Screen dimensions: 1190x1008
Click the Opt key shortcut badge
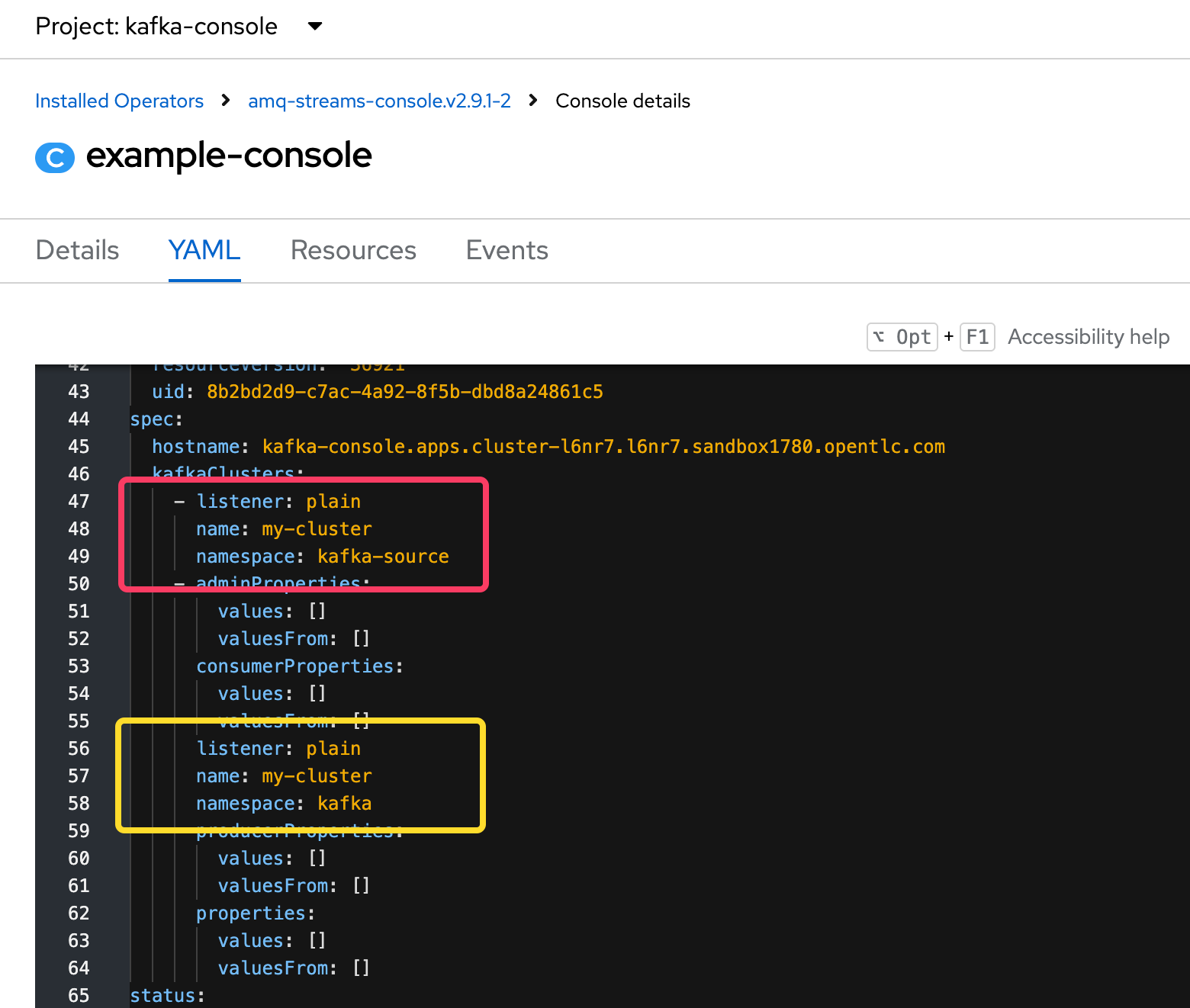pos(902,337)
